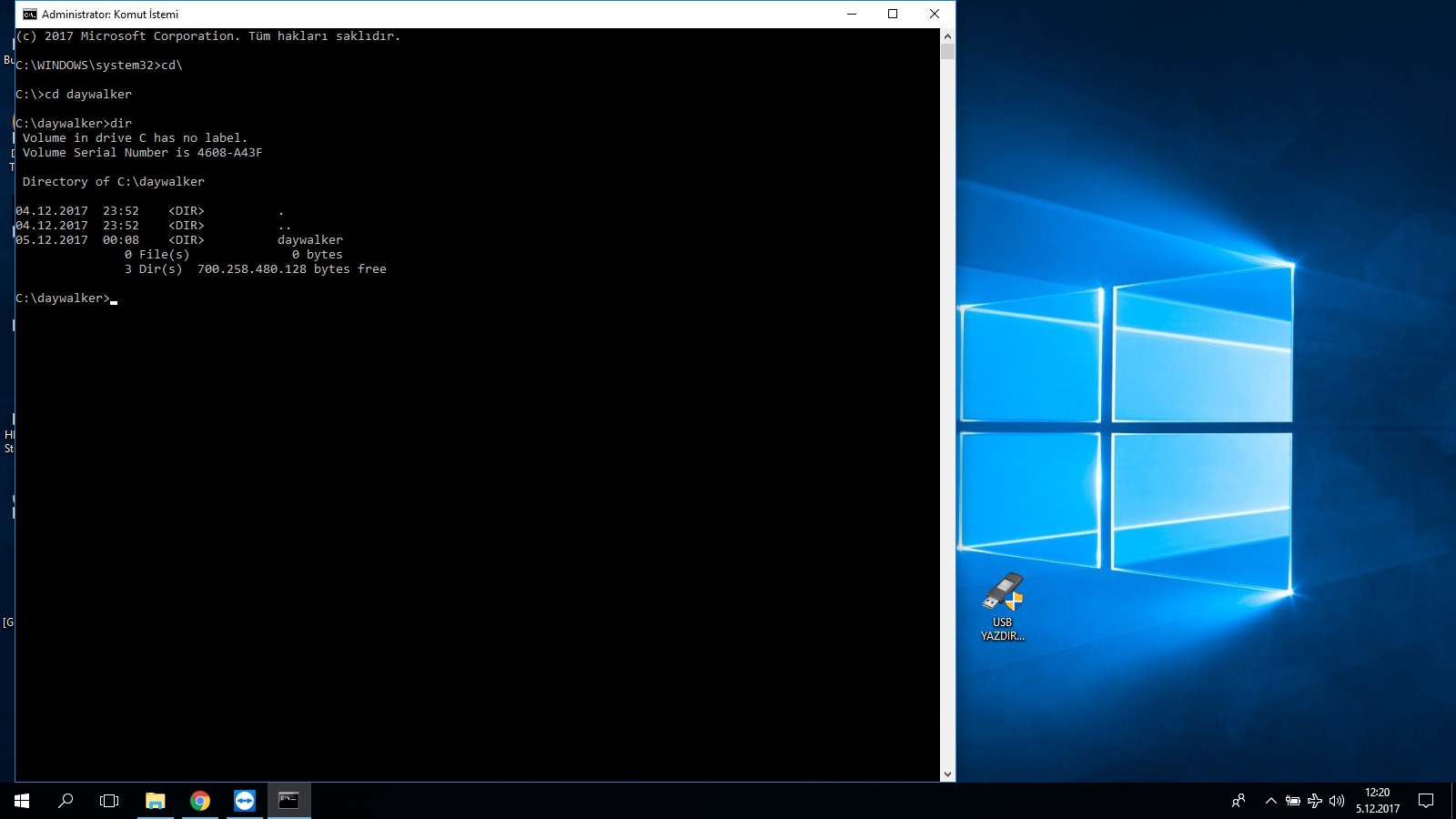Open the USB YAZDIR desktop shortcut
Viewport: 1456px width, 819px height.
click(x=1003, y=607)
